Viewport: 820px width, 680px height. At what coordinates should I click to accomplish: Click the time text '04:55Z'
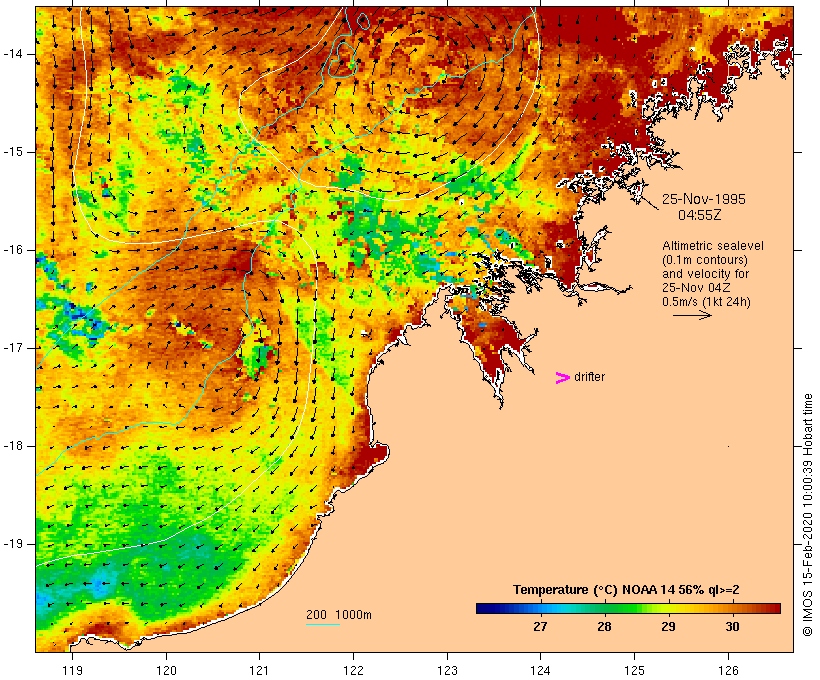(x=700, y=215)
